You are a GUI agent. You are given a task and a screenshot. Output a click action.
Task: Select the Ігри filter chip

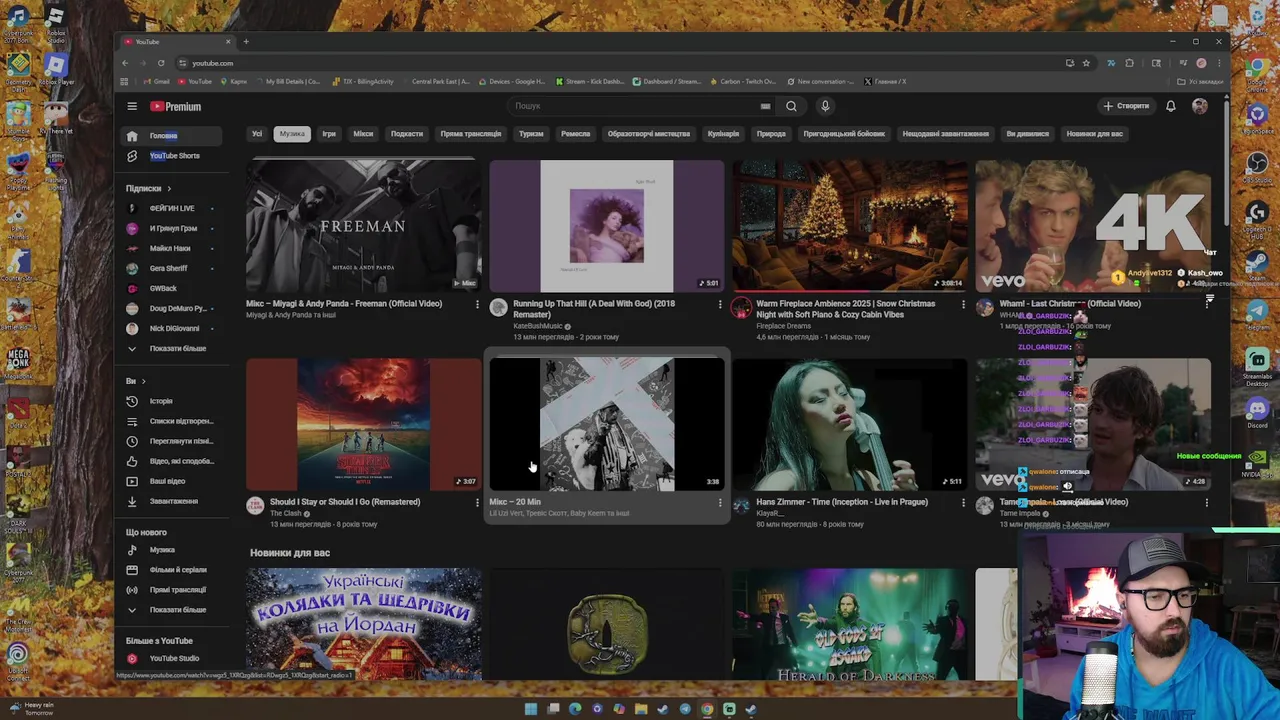329,134
